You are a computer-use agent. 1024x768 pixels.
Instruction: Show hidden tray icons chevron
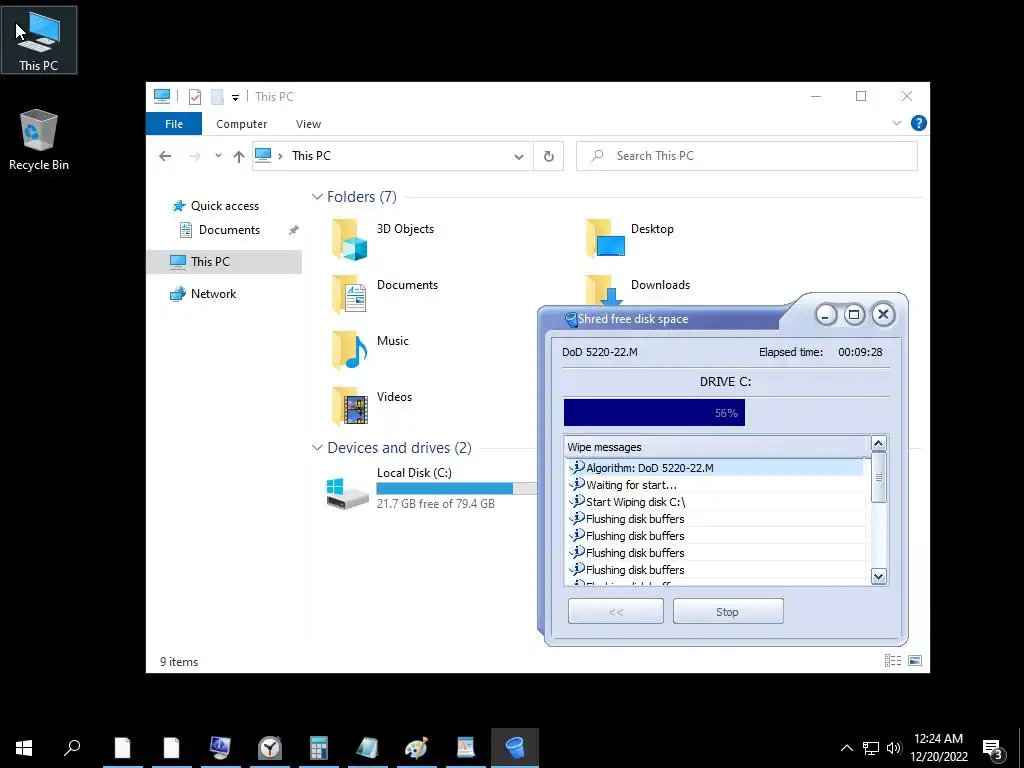tap(846, 748)
